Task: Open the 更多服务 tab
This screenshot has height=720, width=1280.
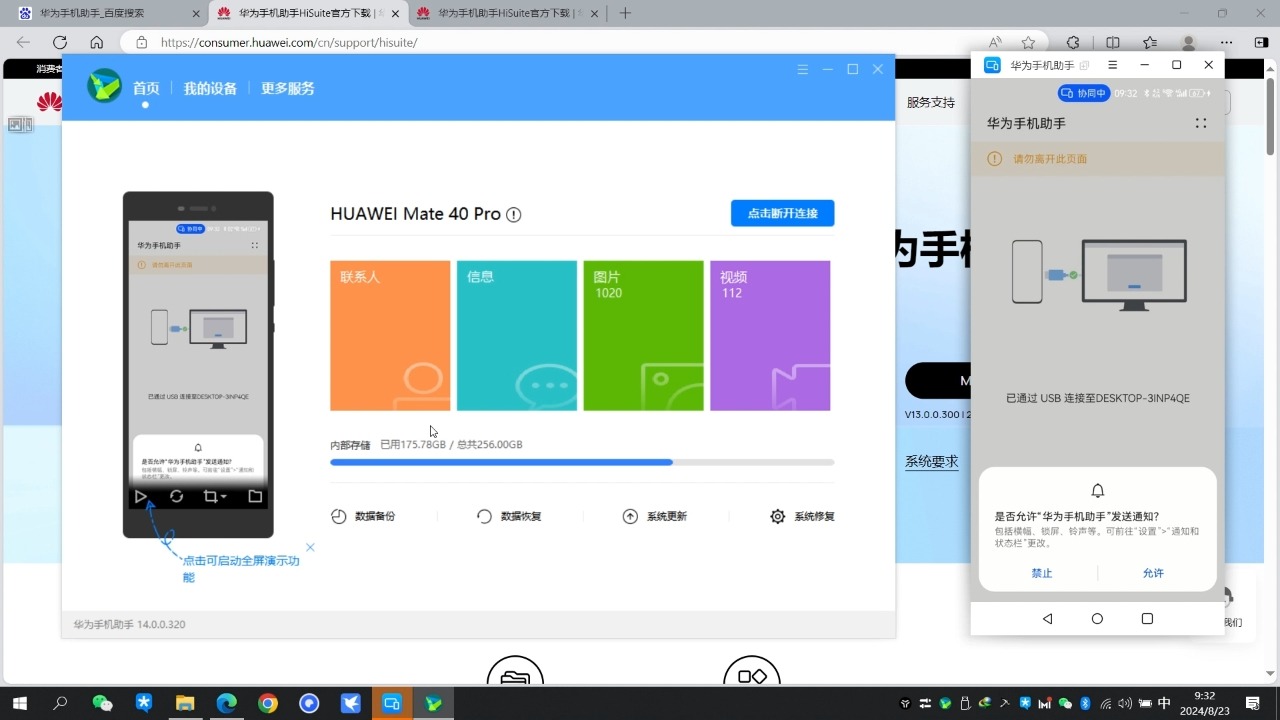Action: coord(288,88)
